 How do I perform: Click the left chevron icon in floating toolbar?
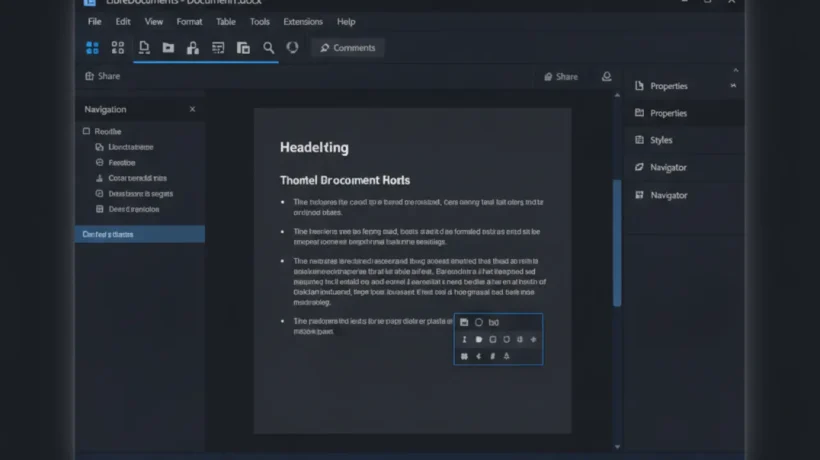(479, 356)
